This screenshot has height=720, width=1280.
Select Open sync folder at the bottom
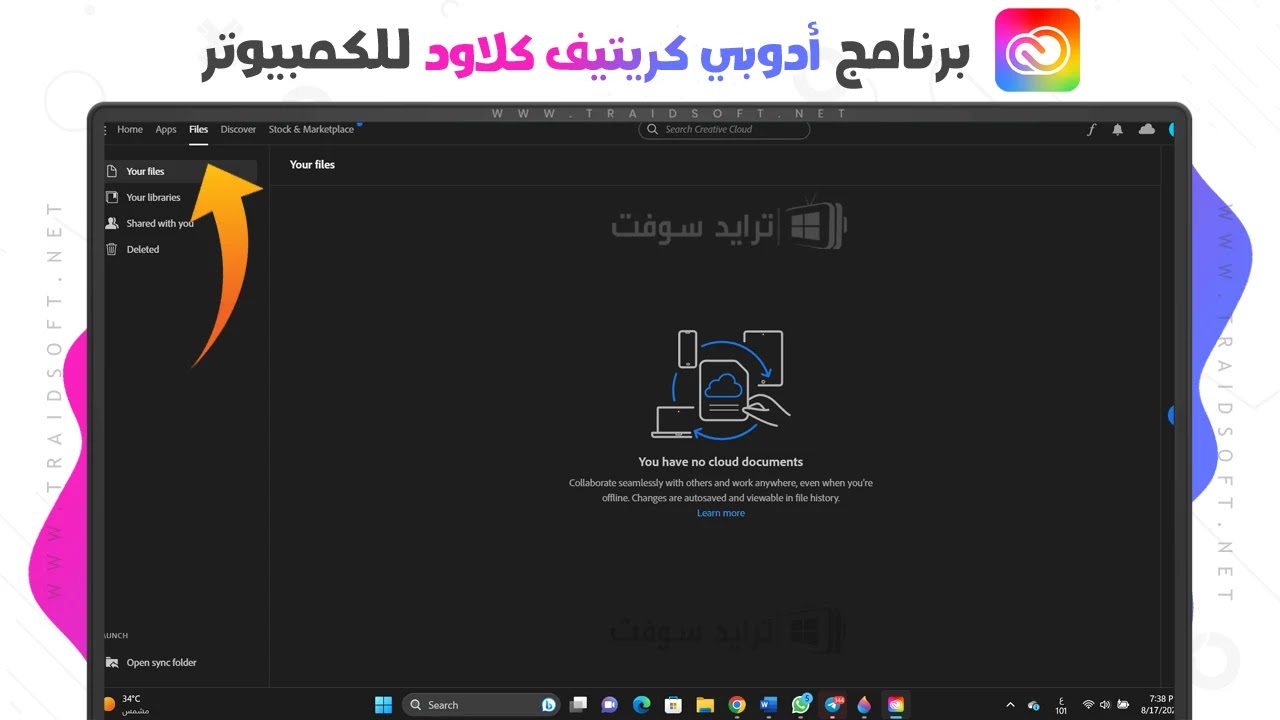tap(160, 662)
